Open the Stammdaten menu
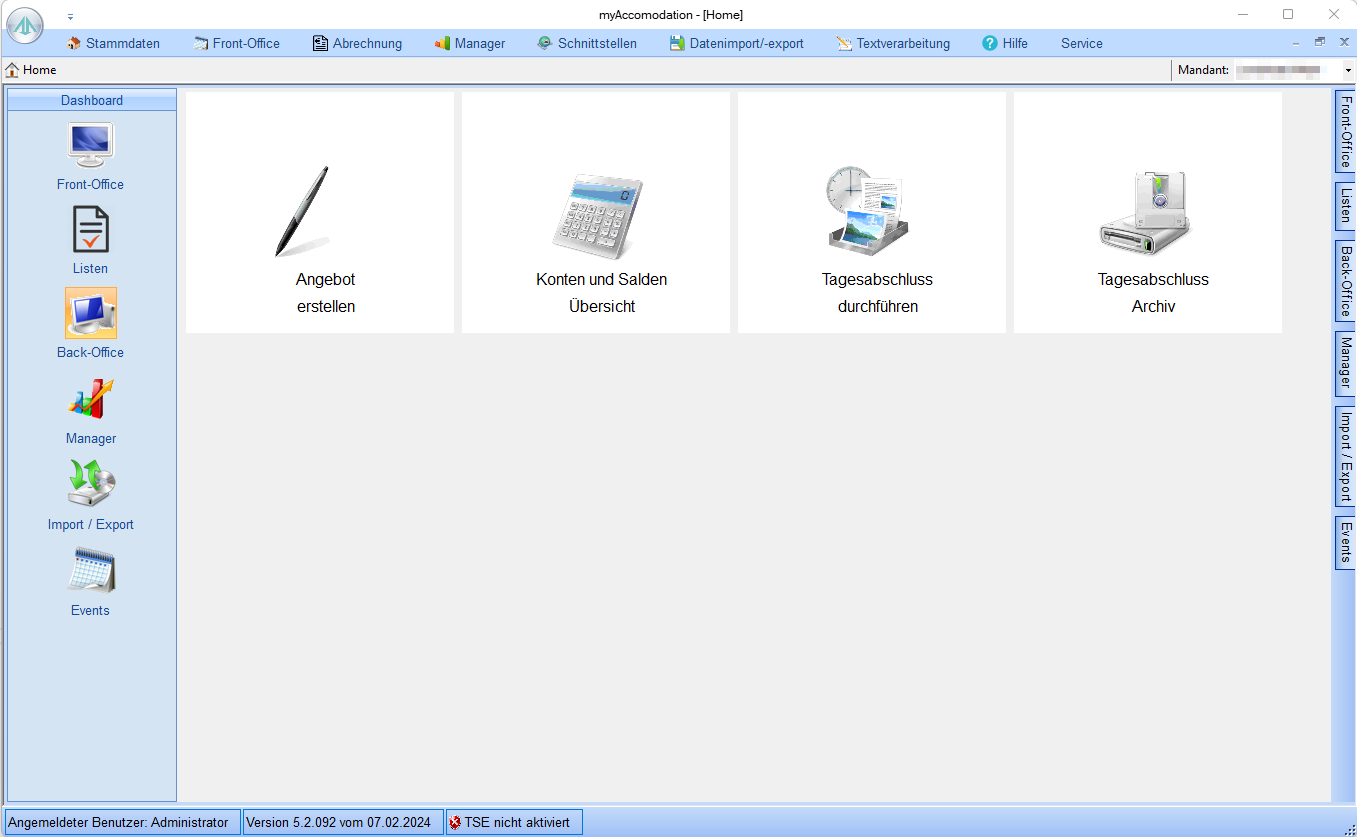Viewport: 1357px width, 837px height. 113,43
